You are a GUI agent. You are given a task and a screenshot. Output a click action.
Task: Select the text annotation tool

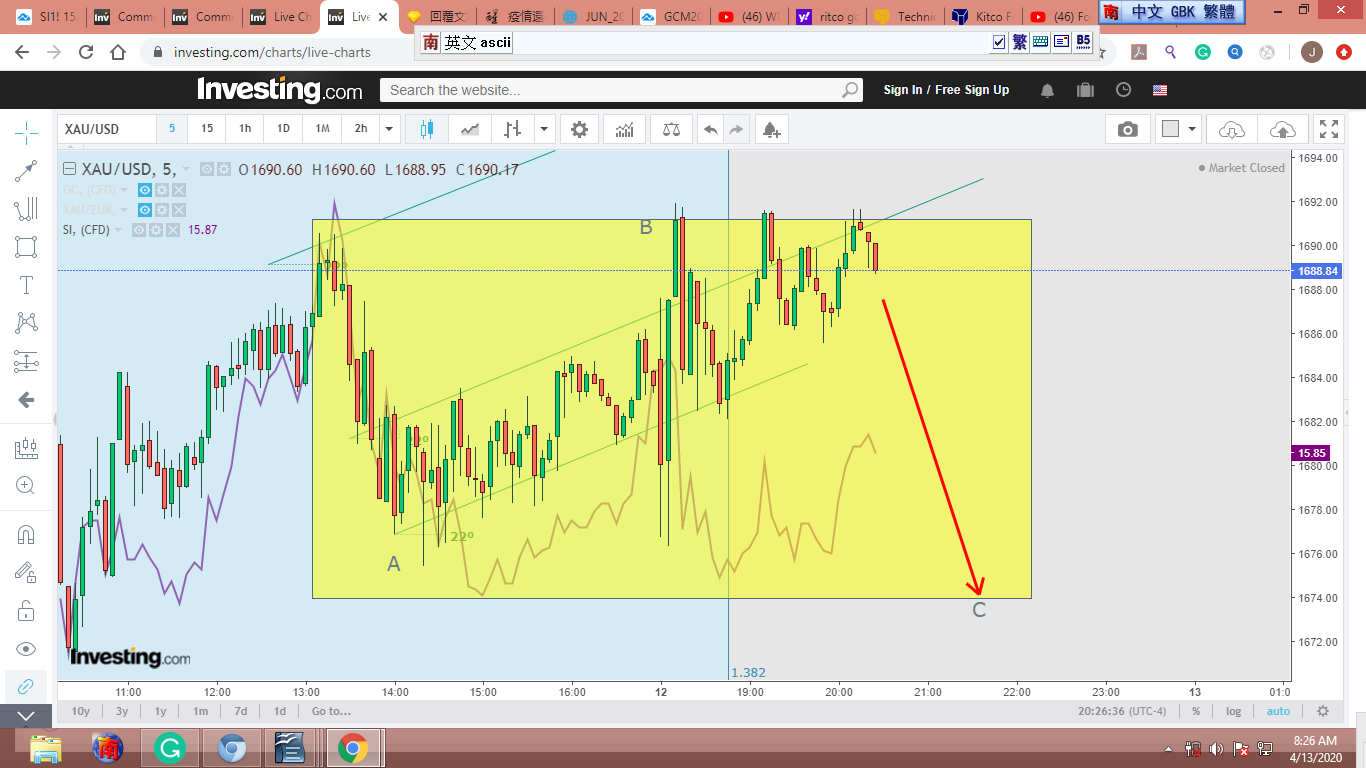pos(26,285)
